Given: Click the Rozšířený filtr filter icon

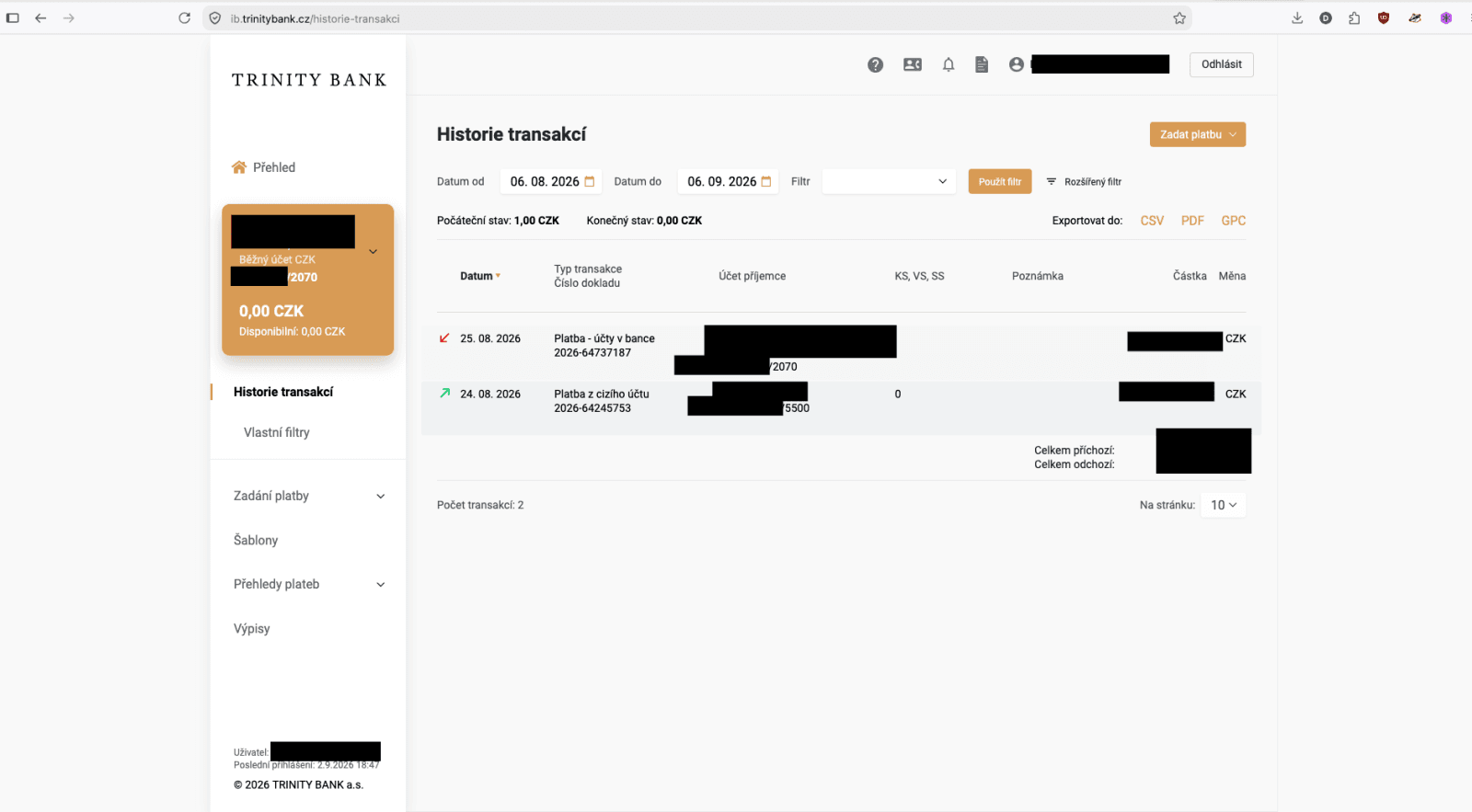Looking at the screenshot, I should click(1052, 181).
